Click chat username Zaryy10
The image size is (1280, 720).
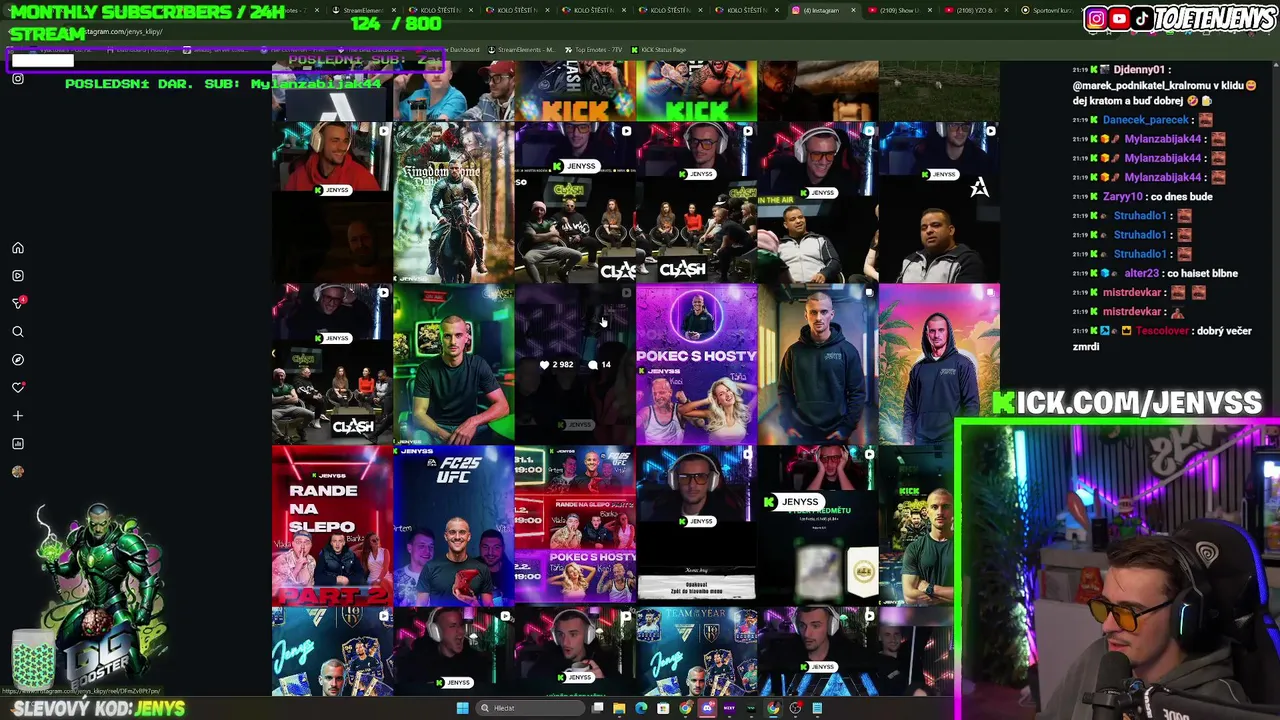tap(1122, 197)
